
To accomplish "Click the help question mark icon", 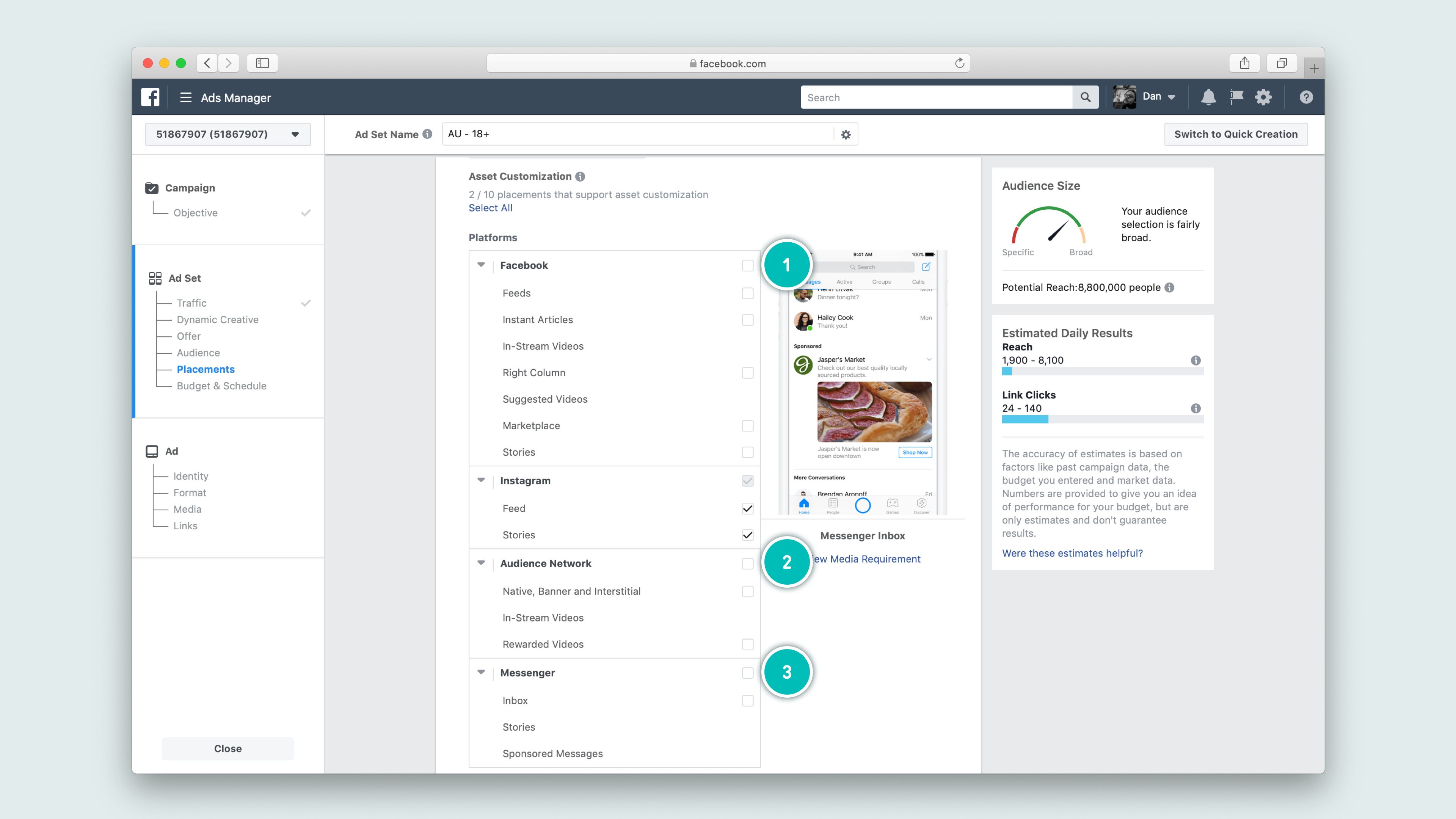I will [x=1305, y=97].
